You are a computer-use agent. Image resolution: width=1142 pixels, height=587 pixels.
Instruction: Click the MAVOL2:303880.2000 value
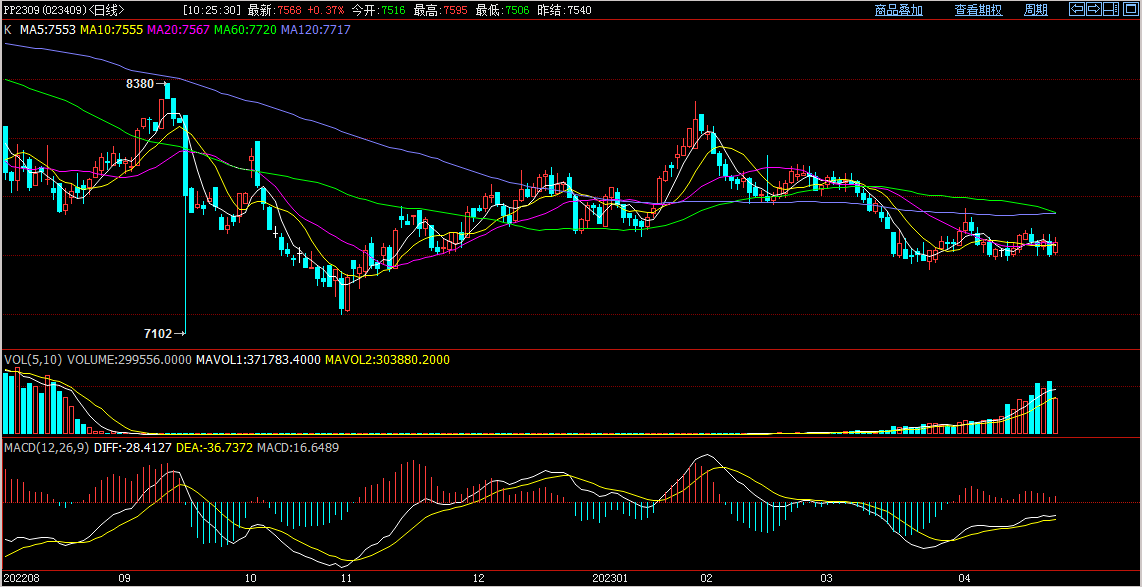click(x=387, y=359)
